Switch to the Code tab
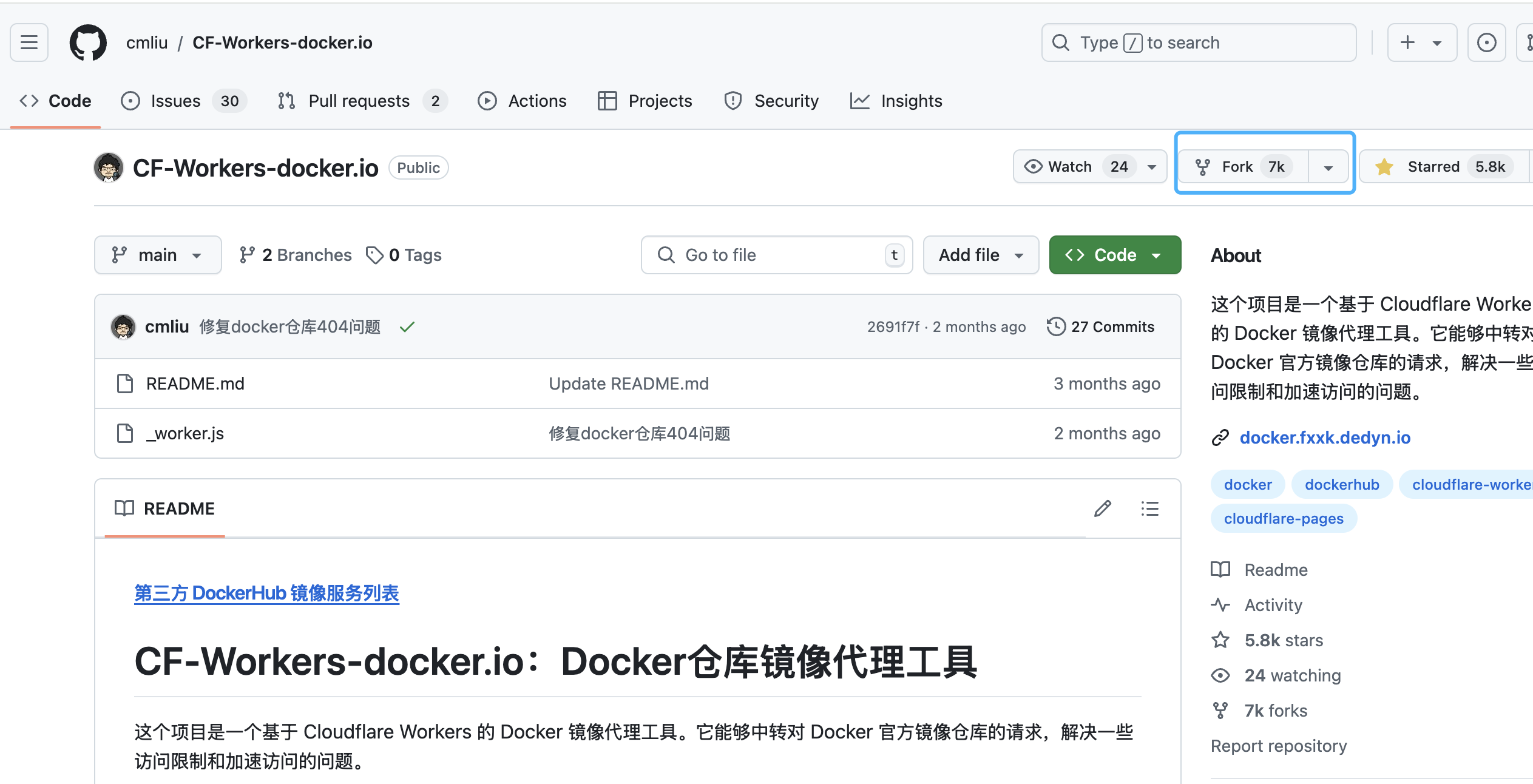This screenshot has height=784, width=1533. [55, 101]
